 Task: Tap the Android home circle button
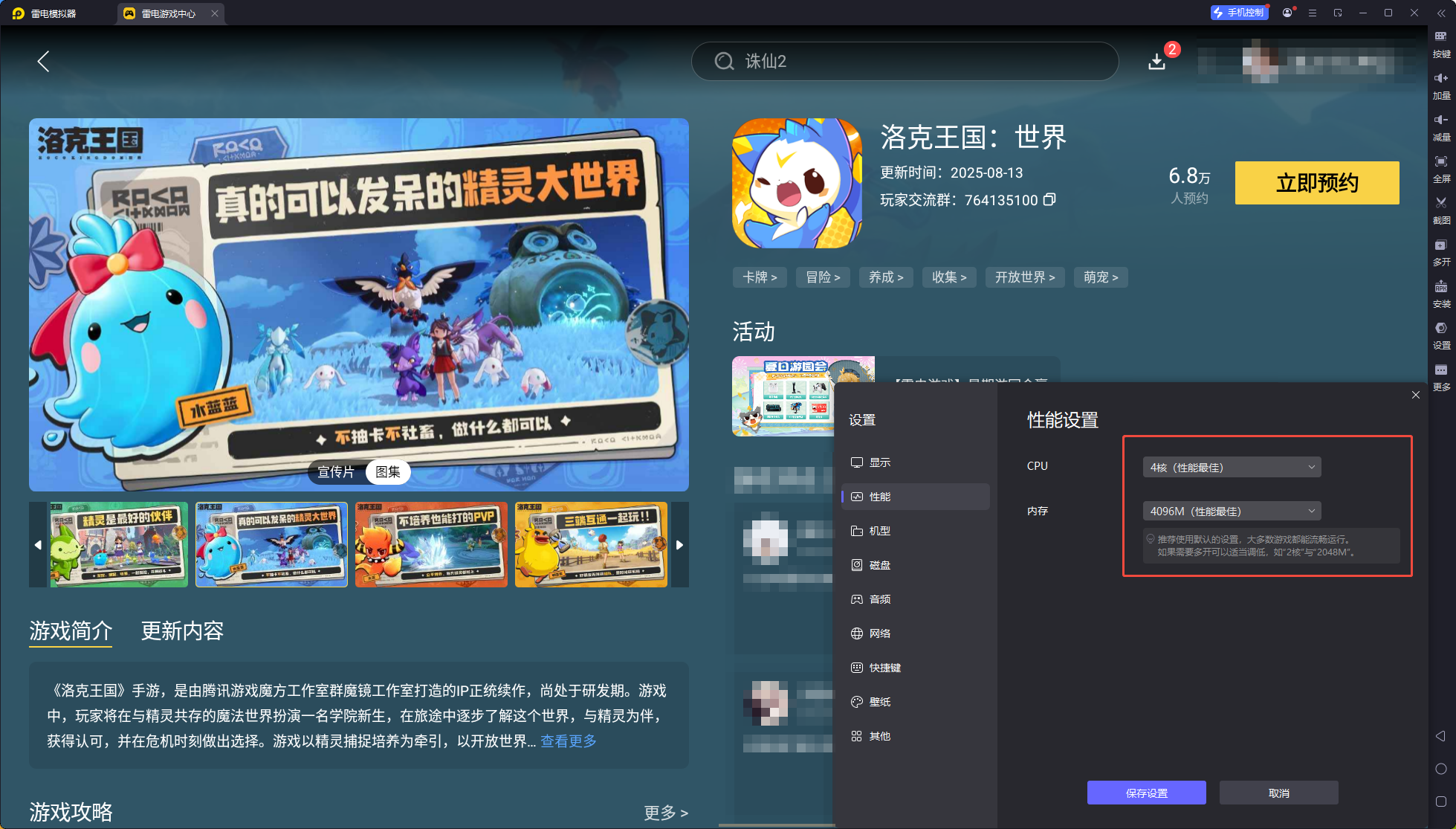[x=1440, y=769]
